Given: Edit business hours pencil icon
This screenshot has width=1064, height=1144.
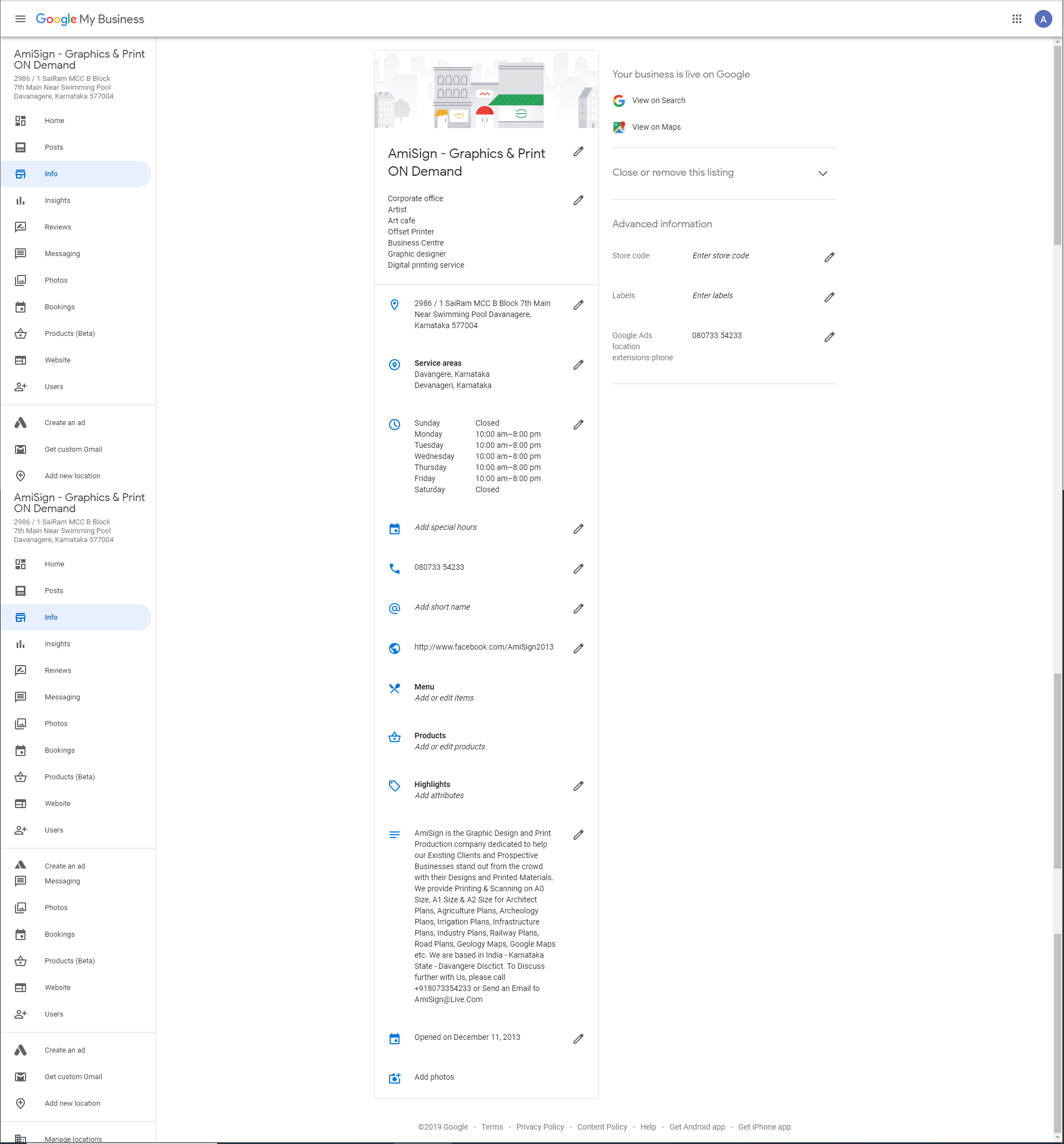Looking at the screenshot, I should 579,425.
